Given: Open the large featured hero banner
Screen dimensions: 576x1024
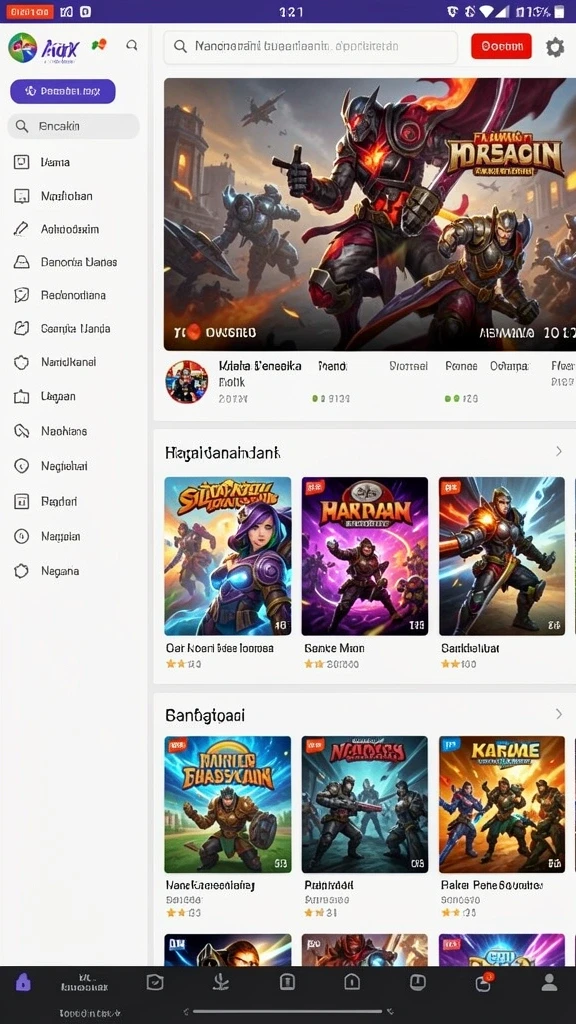Looking at the screenshot, I should tap(370, 214).
